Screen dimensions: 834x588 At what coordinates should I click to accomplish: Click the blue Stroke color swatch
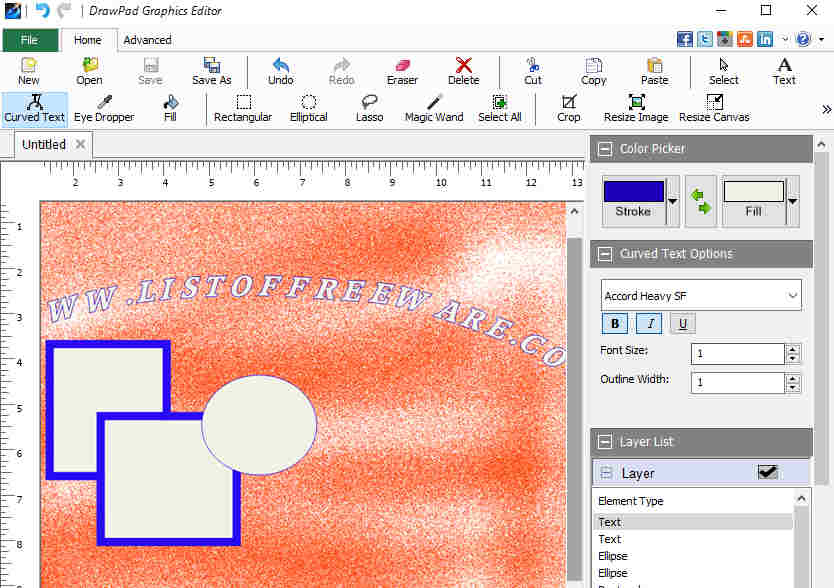[633, 192]
